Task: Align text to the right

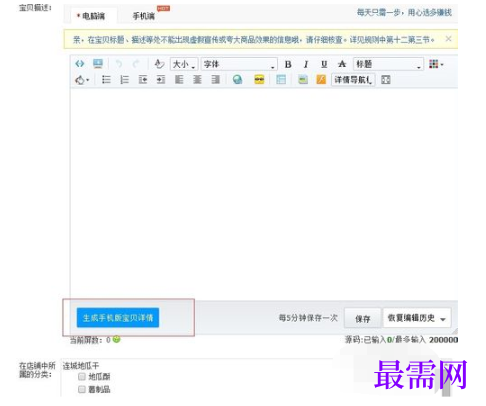Action: point(215,80)
